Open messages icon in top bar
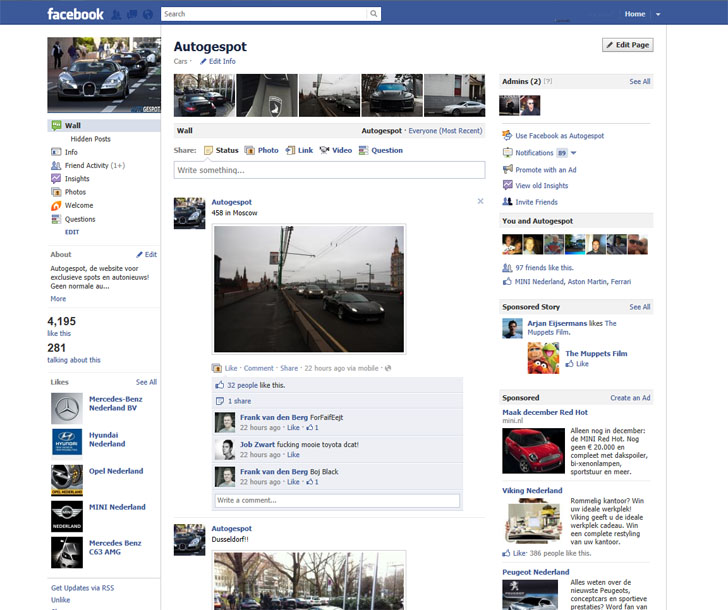Image resolution: width=728 pixels, height=610 pixels. click(x=132, y=14)
